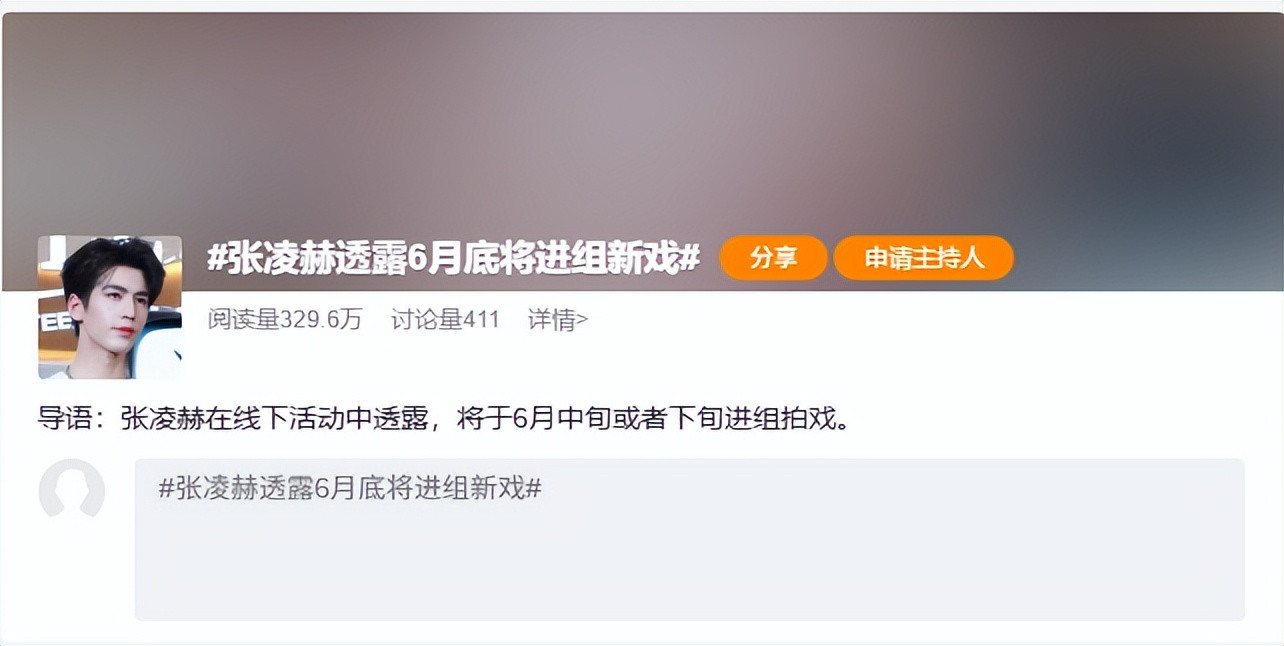Screen dimensions: 1284x646
Task: Click the 申请主持人 apply host button
Action: (x=924, y=258)
